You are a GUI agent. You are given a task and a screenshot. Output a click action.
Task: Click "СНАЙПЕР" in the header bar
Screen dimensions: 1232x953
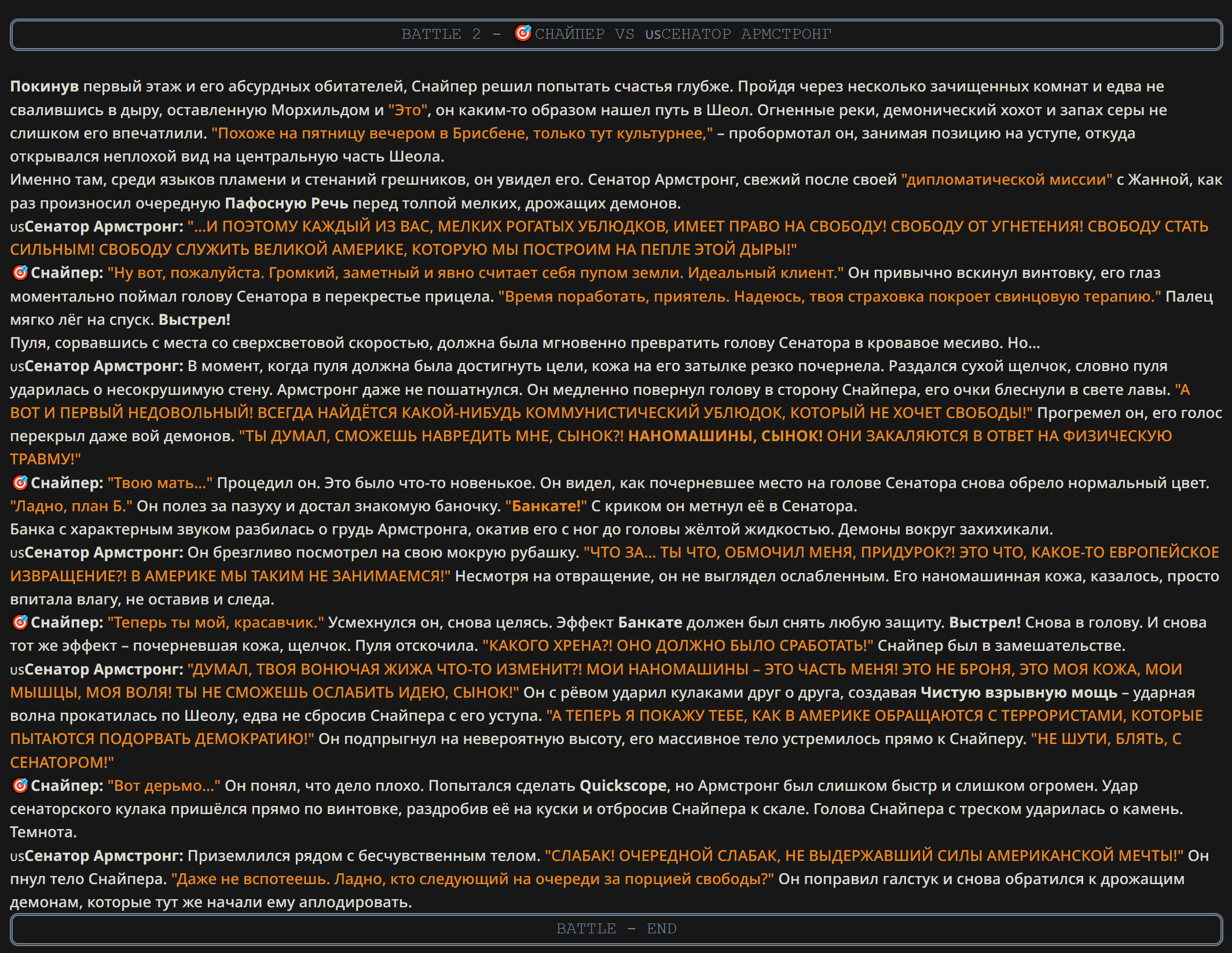click(570, 34)
